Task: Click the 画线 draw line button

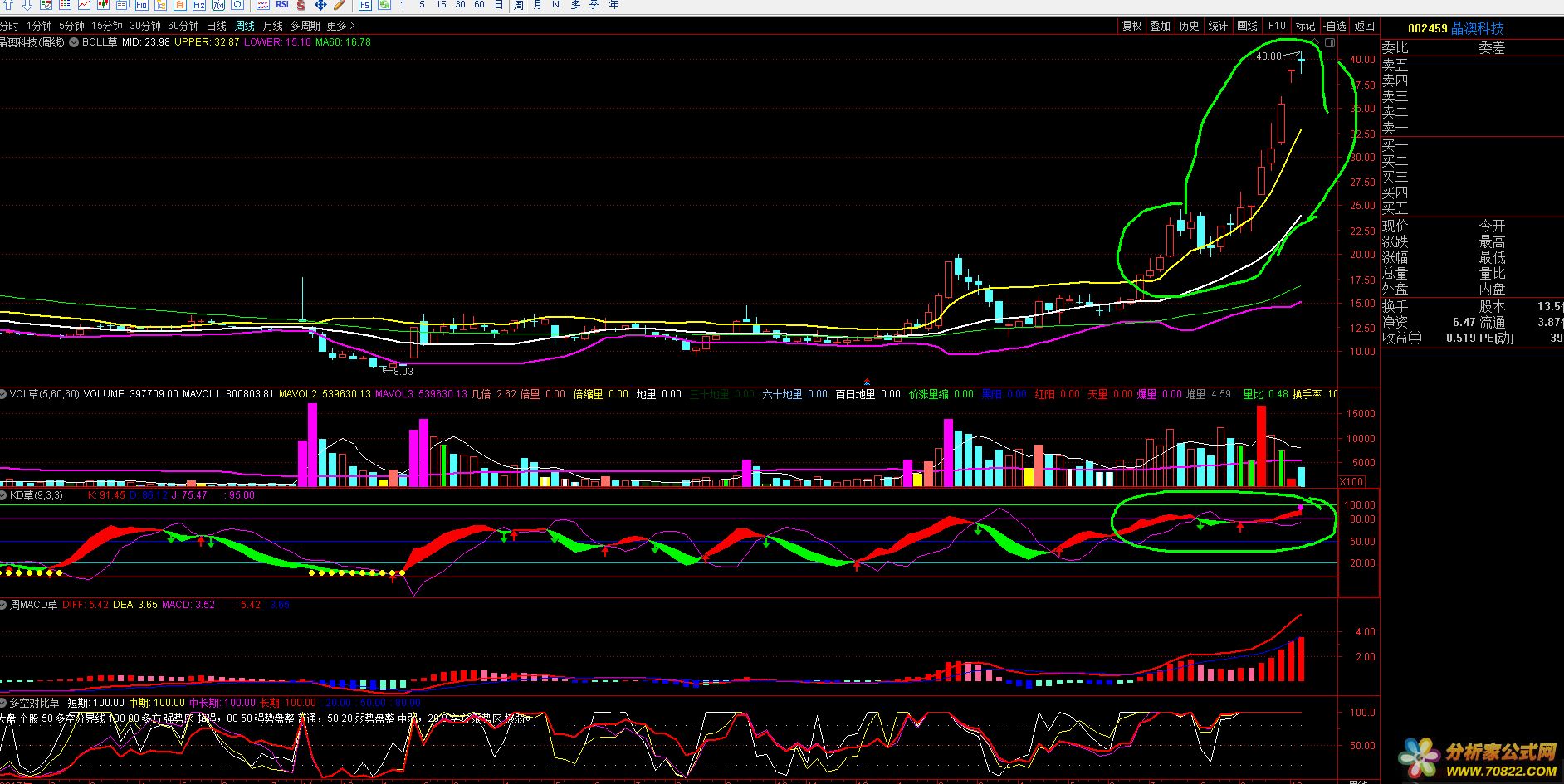Action: [1248, 27]
